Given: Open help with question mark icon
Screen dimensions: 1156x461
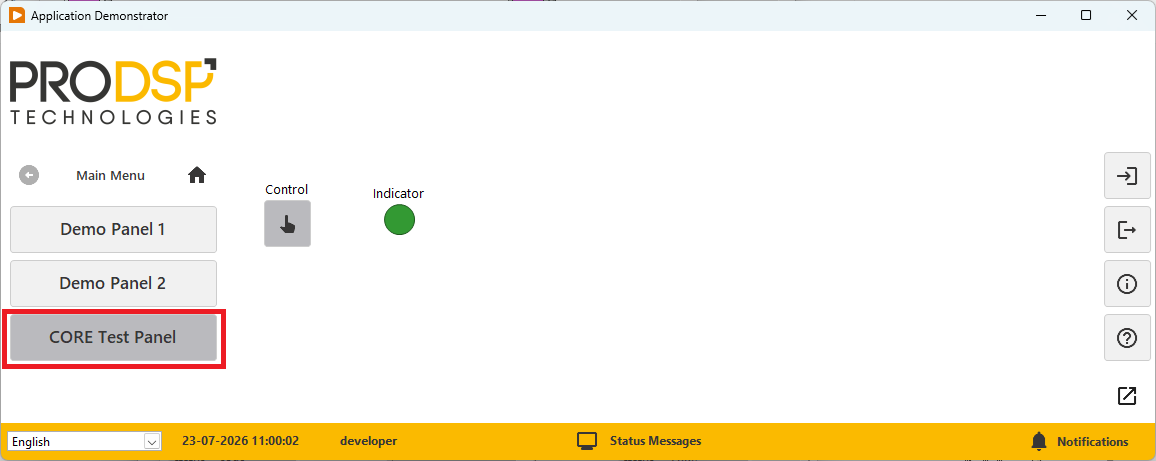Looking at the screenshot, I should point(1127,338).
